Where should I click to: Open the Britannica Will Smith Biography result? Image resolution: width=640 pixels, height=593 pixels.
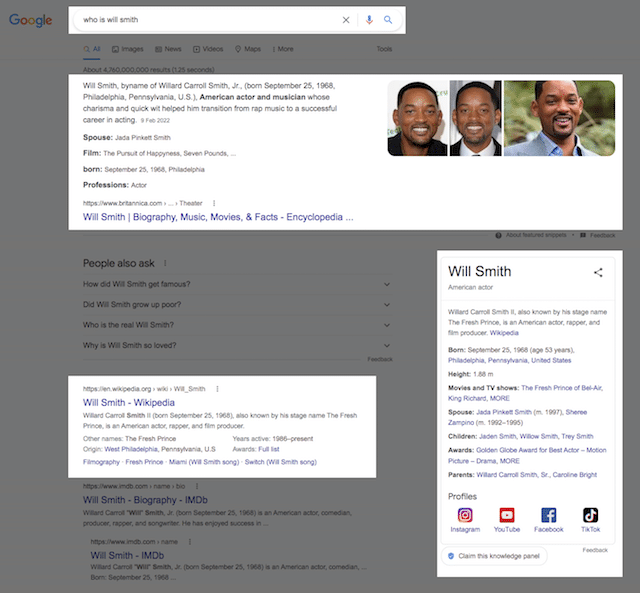[x=218, y=217]
